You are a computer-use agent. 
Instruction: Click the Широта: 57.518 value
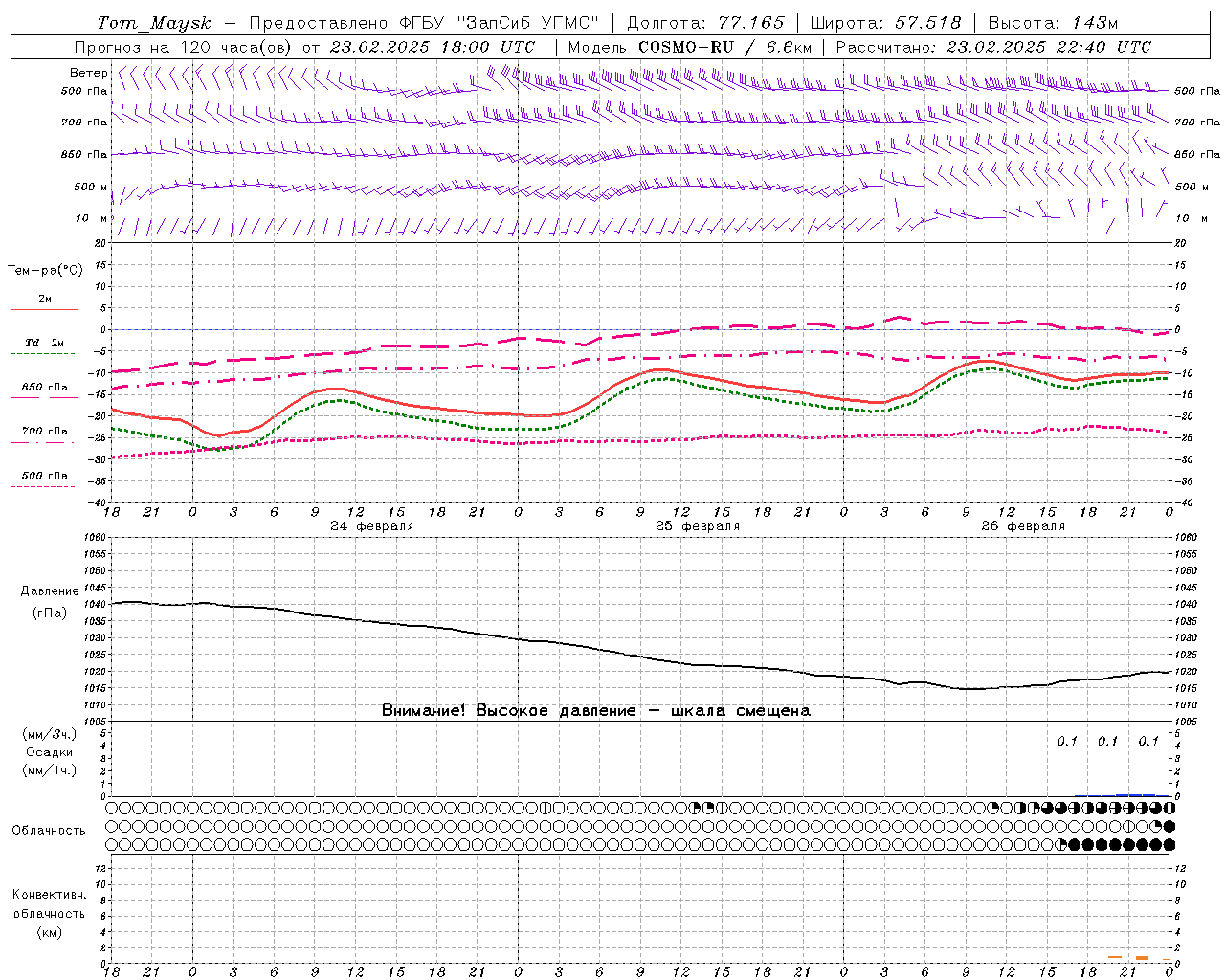tap(885, 23)
